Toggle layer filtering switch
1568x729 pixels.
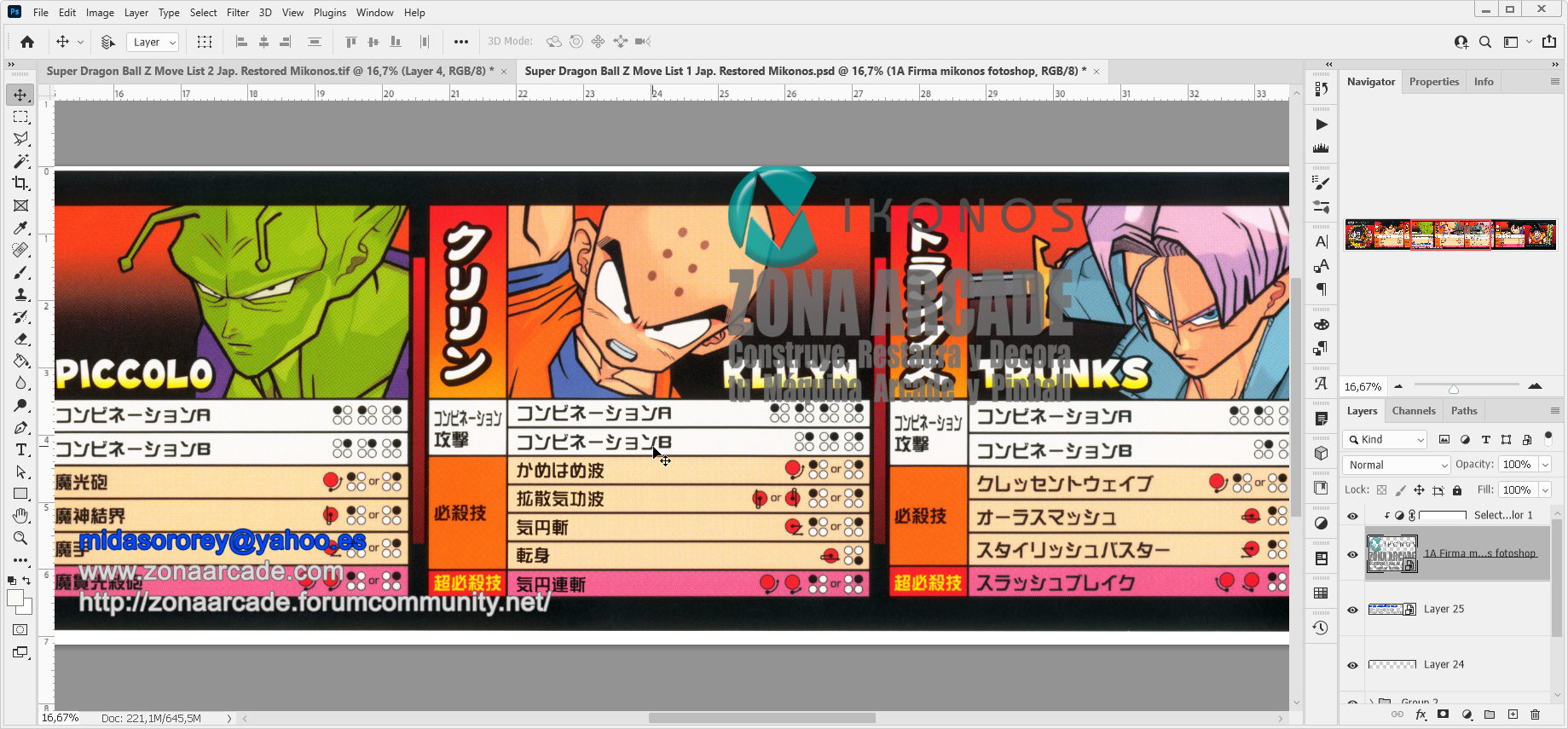click(x=1548, y=439)
